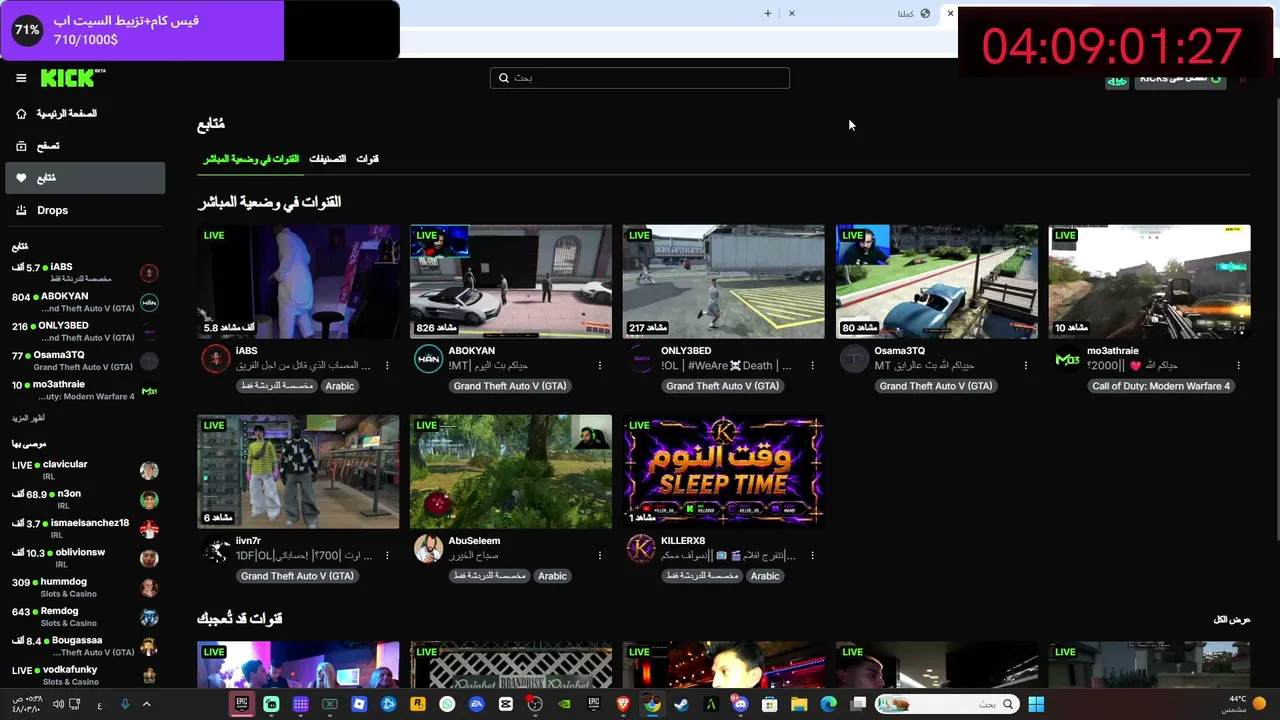Open Microsoft Edge in taskbar
1280x720 pixels.
(828, 704)
